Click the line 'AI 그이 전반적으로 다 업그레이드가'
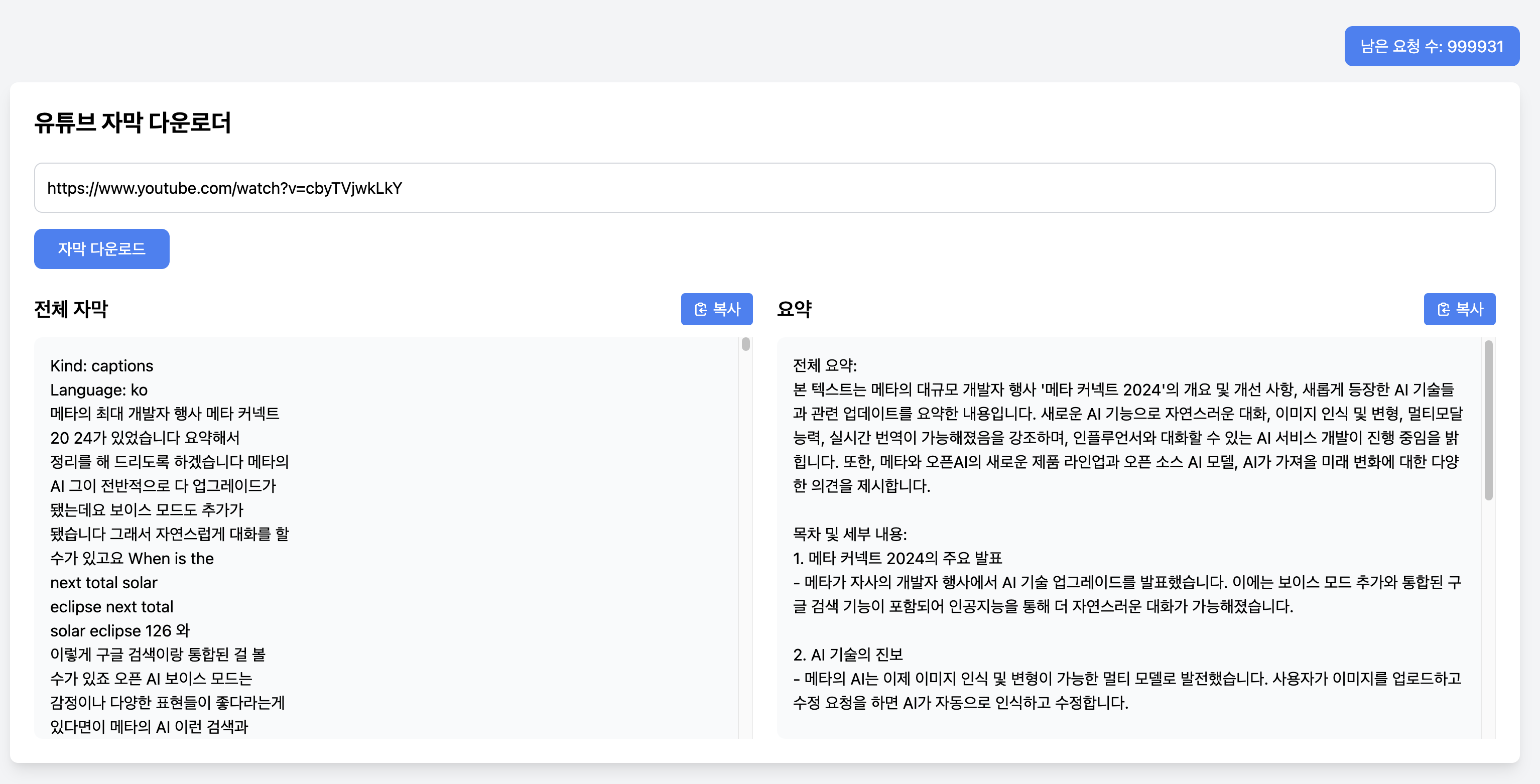1540x784 pixels. (163, 486)
